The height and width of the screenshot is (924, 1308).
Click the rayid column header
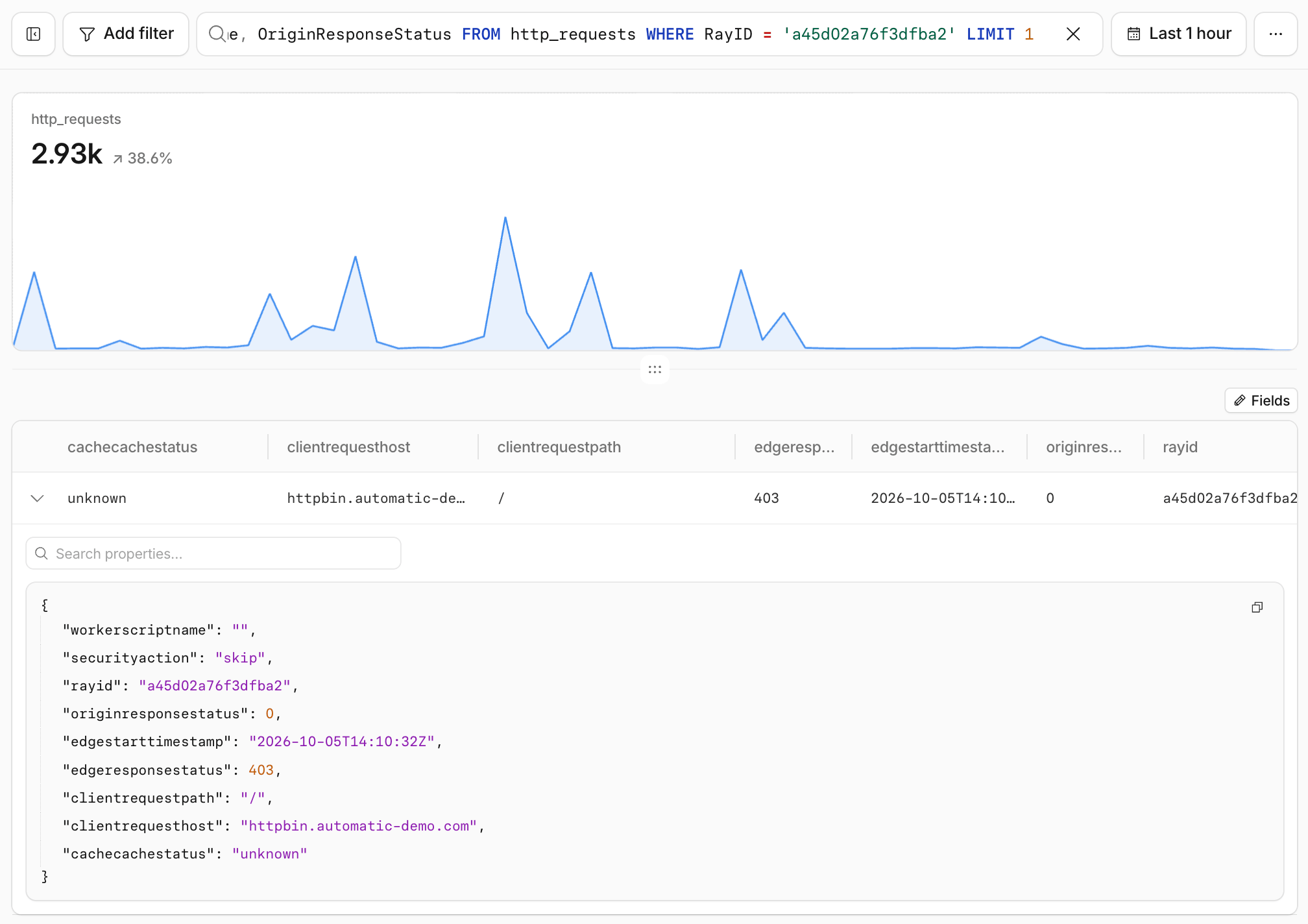click(x=1180, y=447)
